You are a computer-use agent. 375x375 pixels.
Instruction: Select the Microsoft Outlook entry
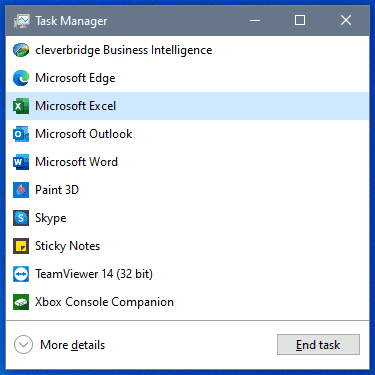[187, 134]
